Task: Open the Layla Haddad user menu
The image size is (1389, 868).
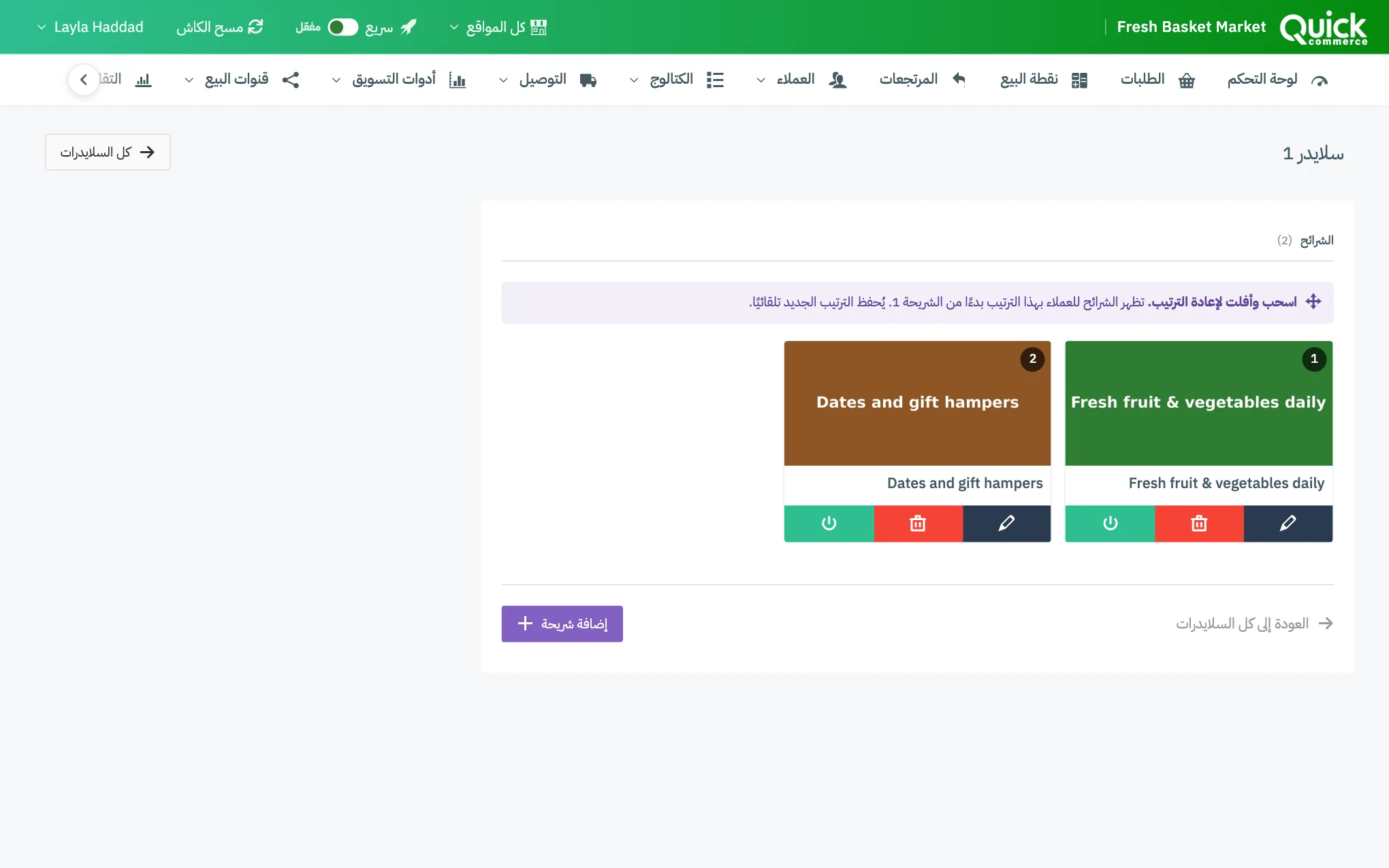Action: point(90,27)
